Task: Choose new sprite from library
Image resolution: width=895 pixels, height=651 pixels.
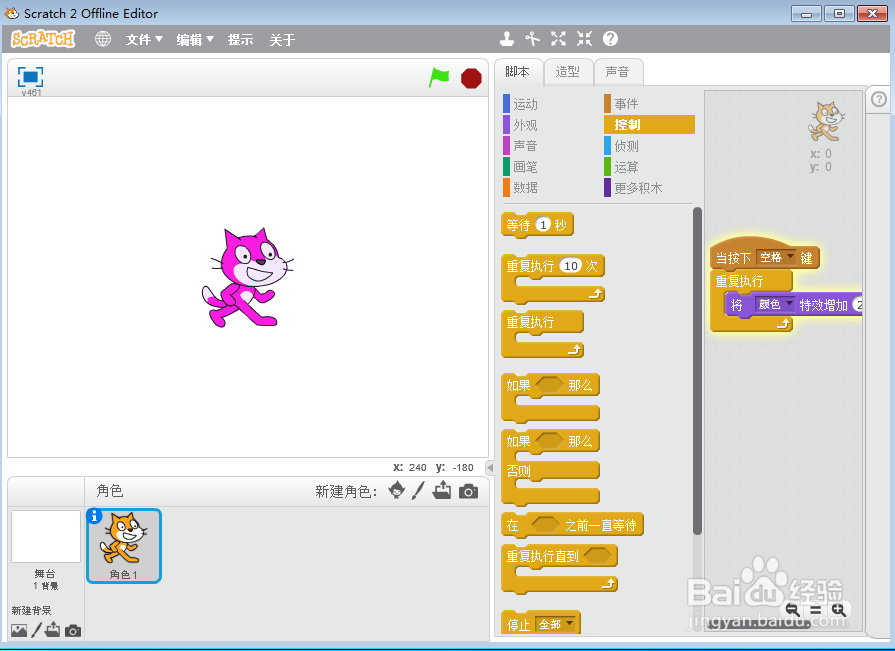Action: click(397, 490)
